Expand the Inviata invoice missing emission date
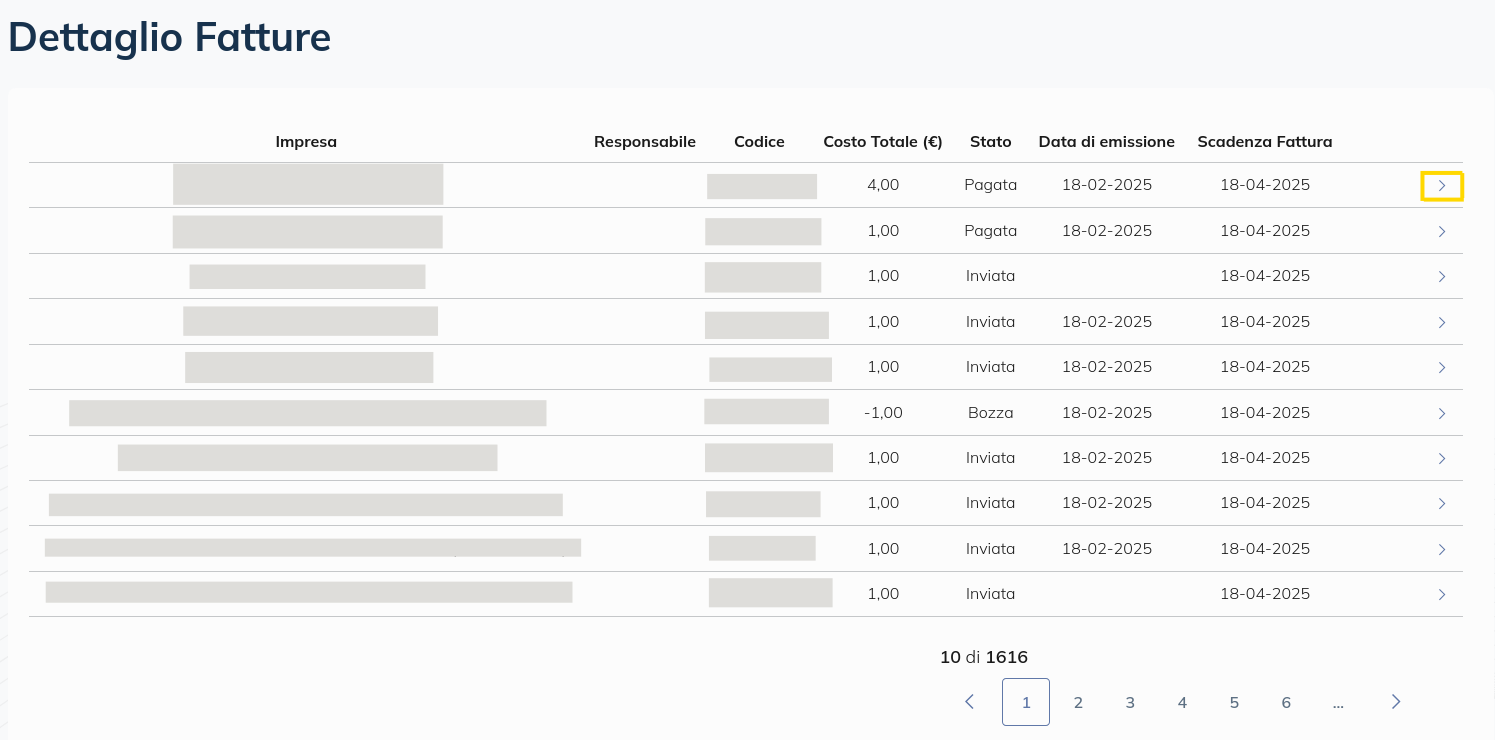The height and width of the screenshot is (740, 1495). click(x=1442, y=277)
